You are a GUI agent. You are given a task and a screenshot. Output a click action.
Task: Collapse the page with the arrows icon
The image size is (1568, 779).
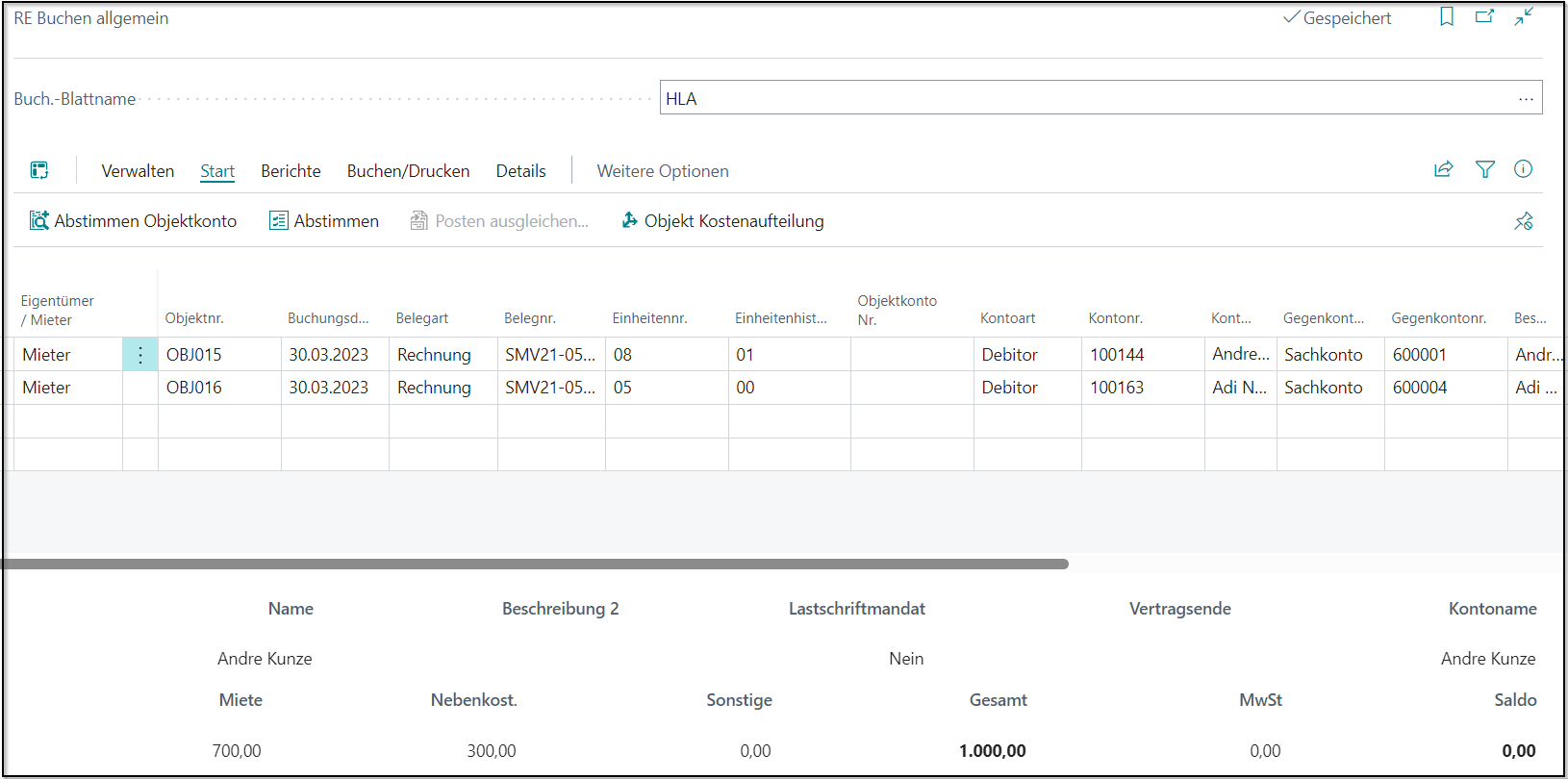pos(1524,17)
